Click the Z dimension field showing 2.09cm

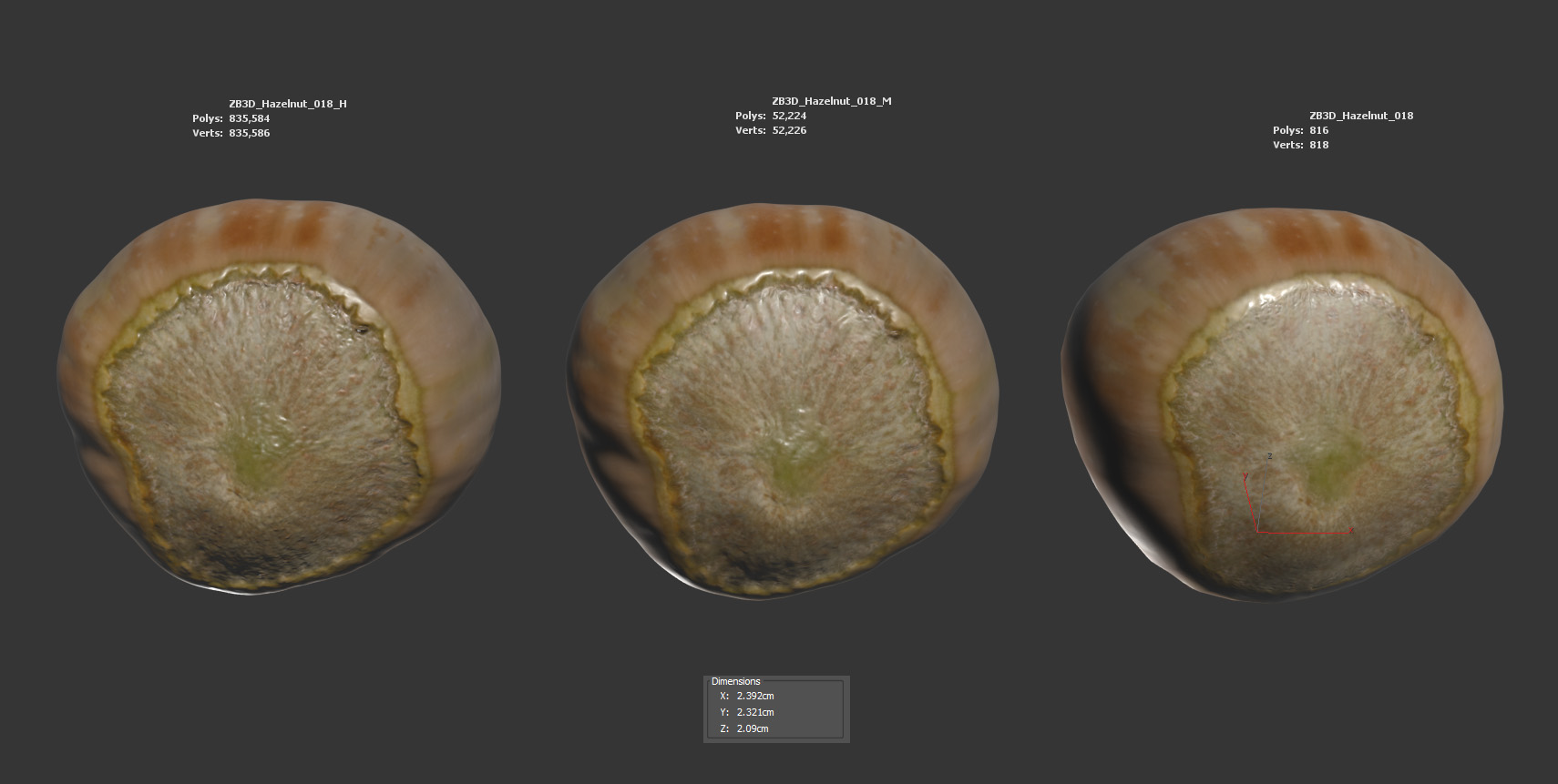click(x=753, y=728)
